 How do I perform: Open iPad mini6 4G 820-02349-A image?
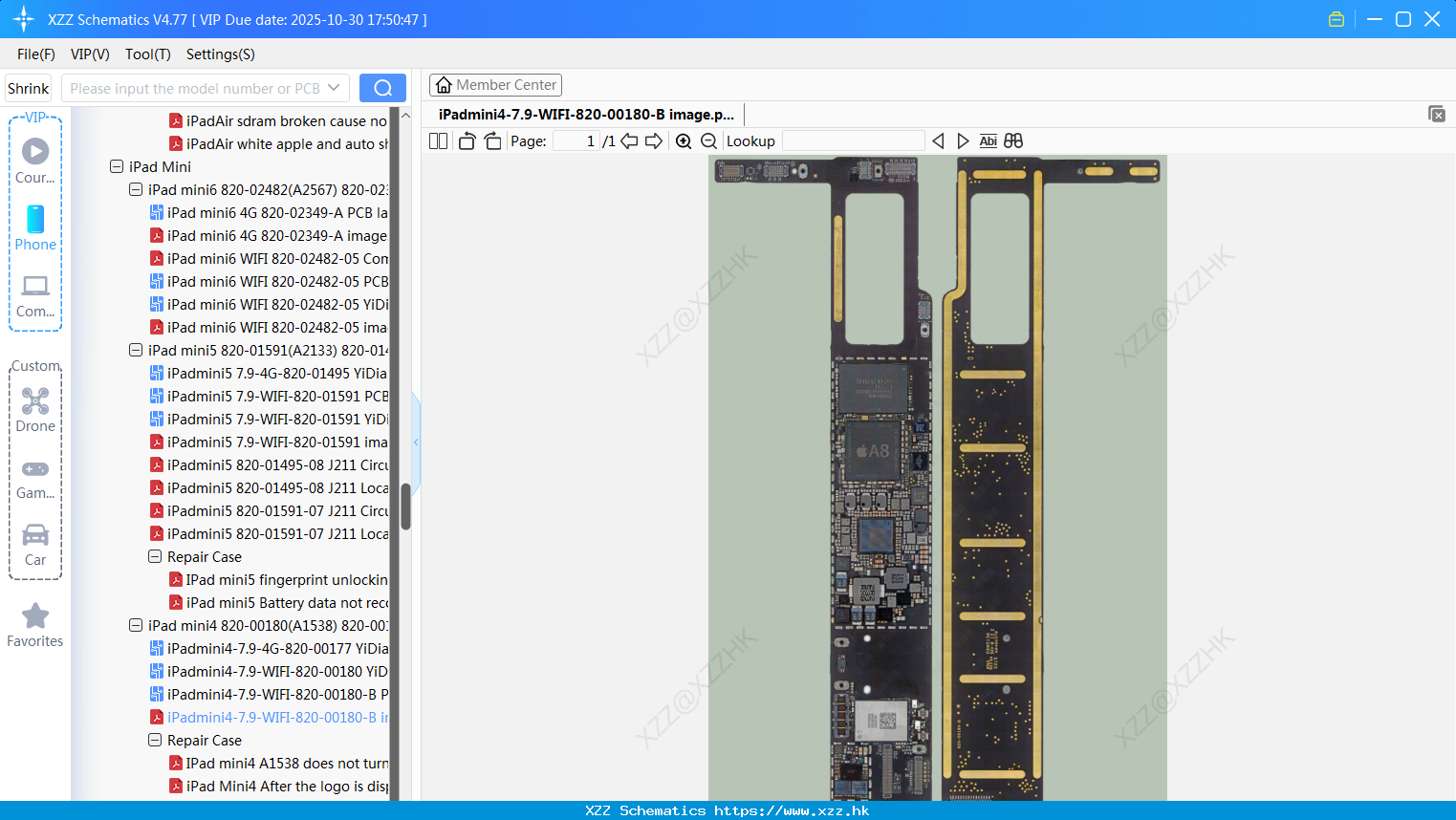[x=269, y=235]
